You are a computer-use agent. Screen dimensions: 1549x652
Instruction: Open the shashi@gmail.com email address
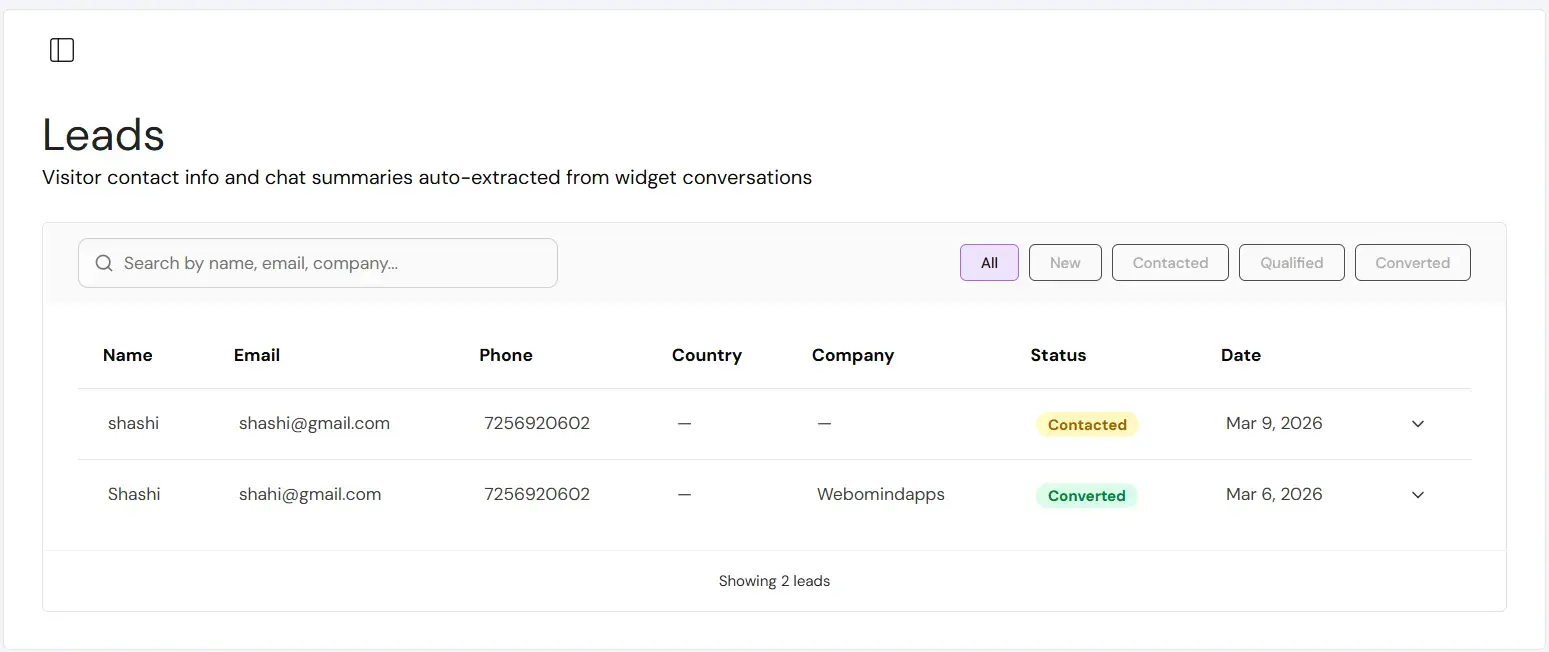click(x=314, y=423)
